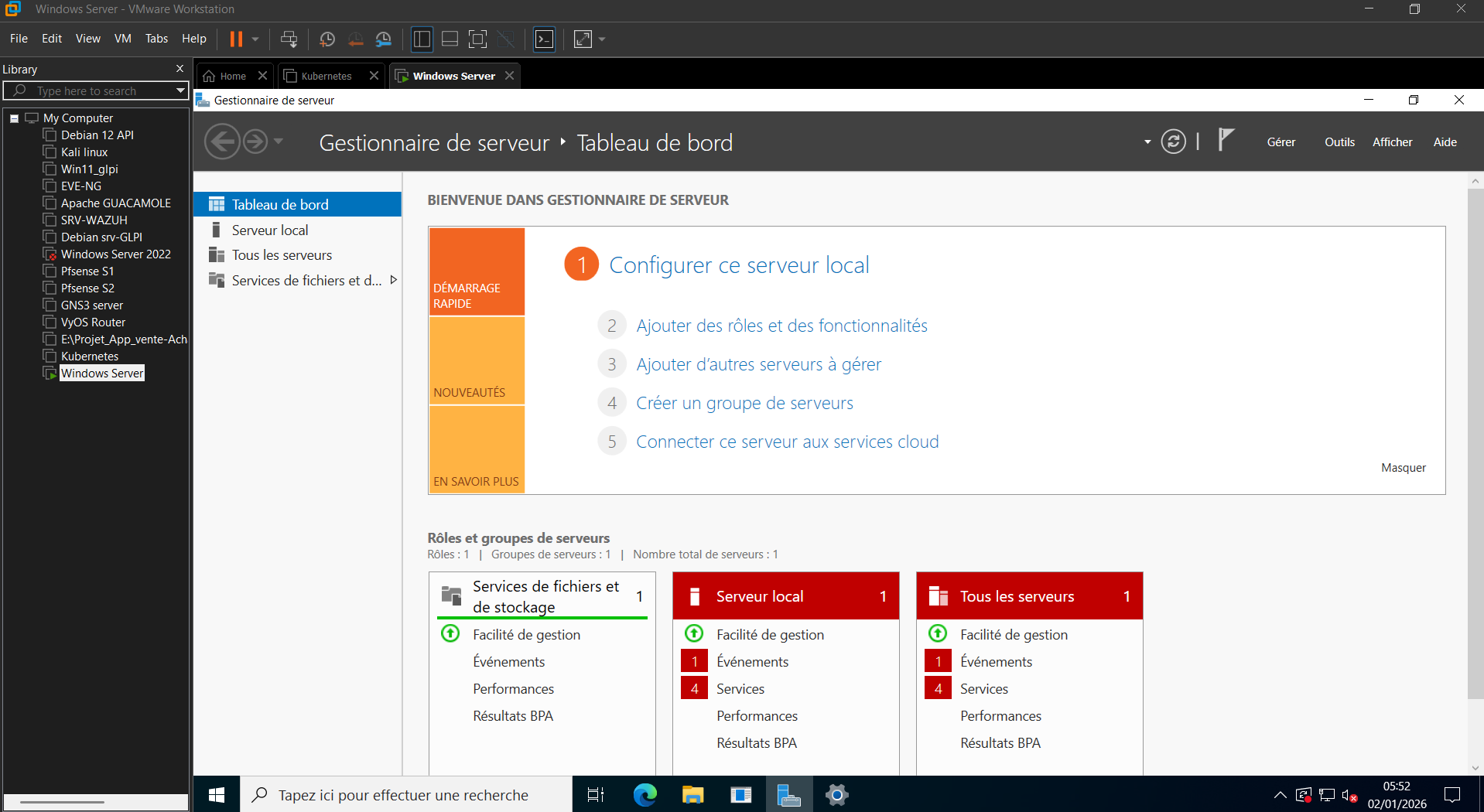Toggle the Library sidebar panel view button

[422, 39]
